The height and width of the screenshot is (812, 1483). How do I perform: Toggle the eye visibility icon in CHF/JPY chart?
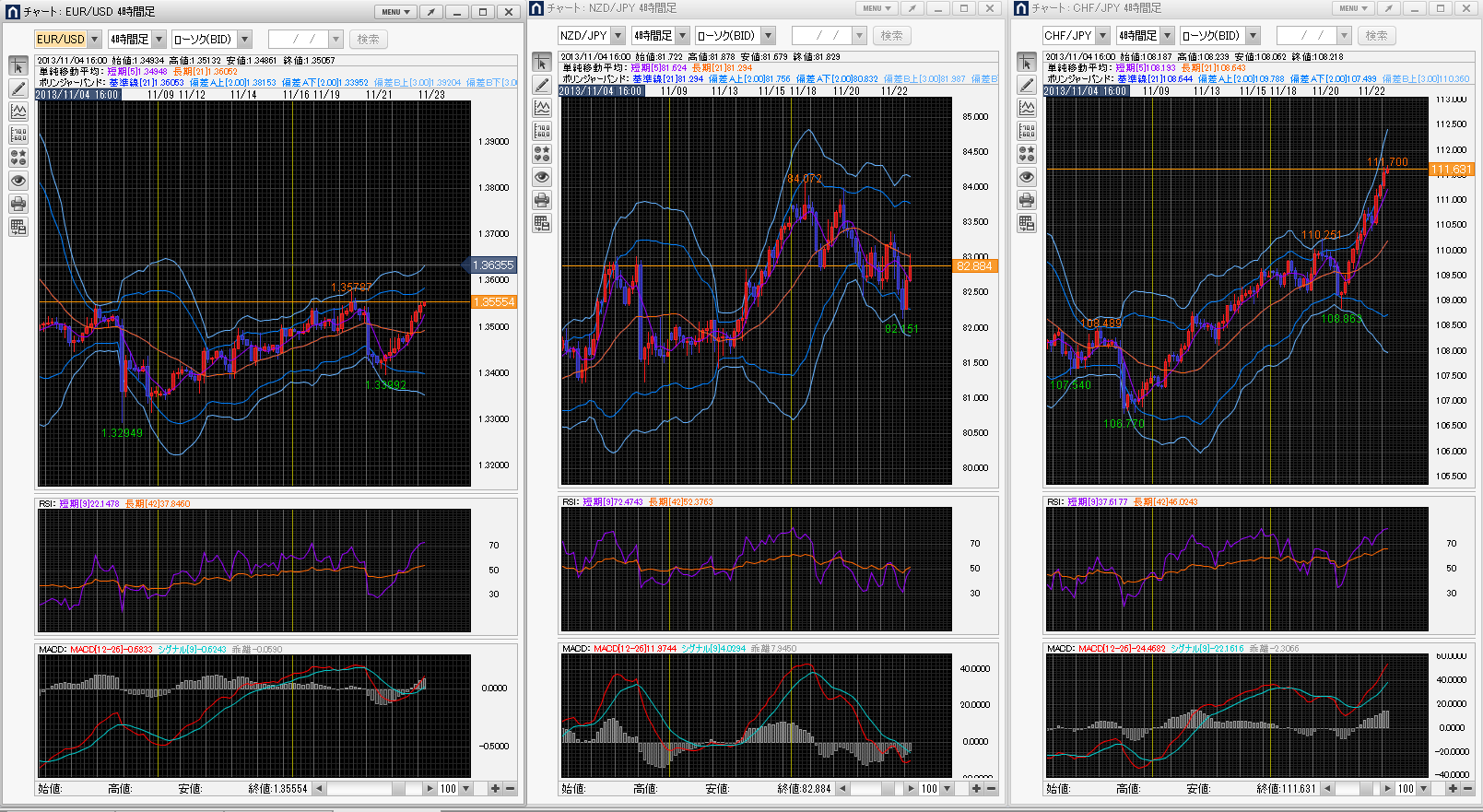[x=1027, y=177]
